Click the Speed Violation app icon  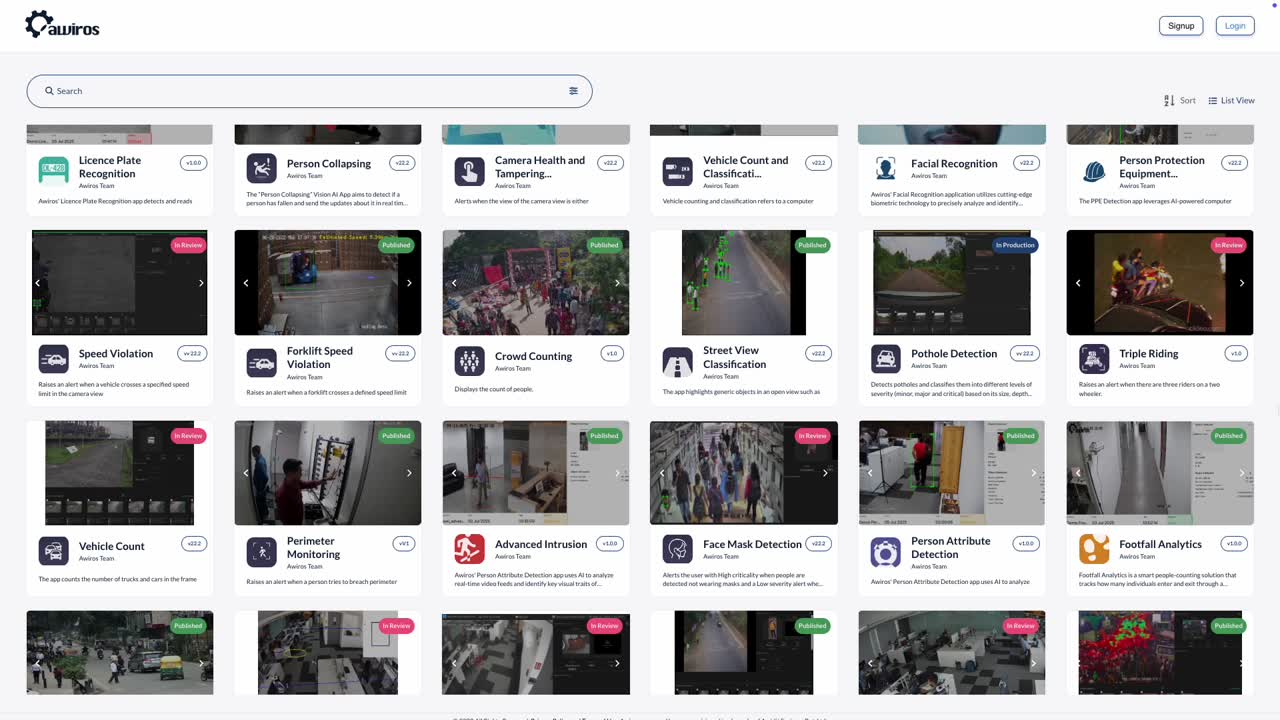click(54, 359)
